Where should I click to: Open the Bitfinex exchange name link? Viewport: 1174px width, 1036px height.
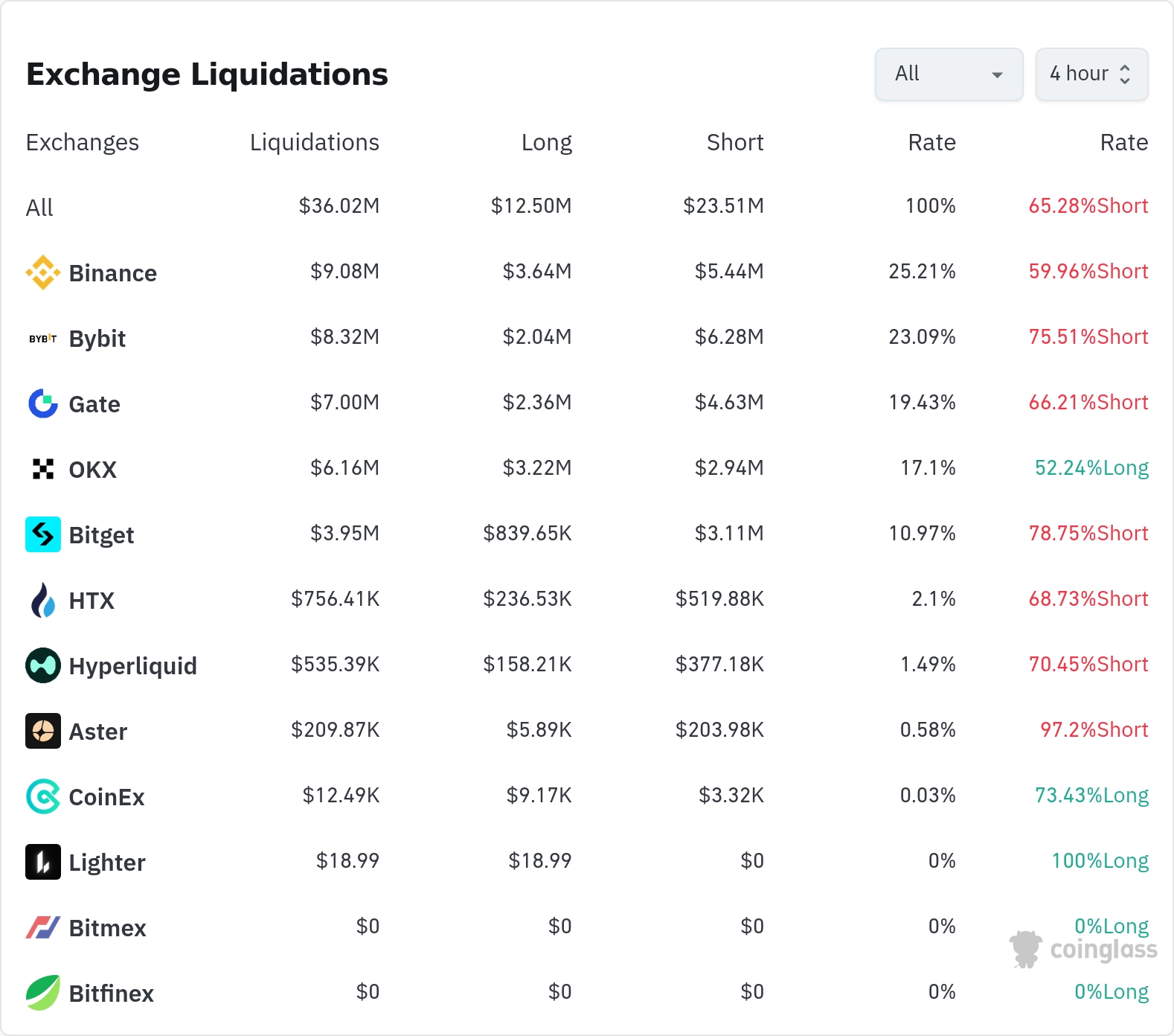(x=111, y=993)
